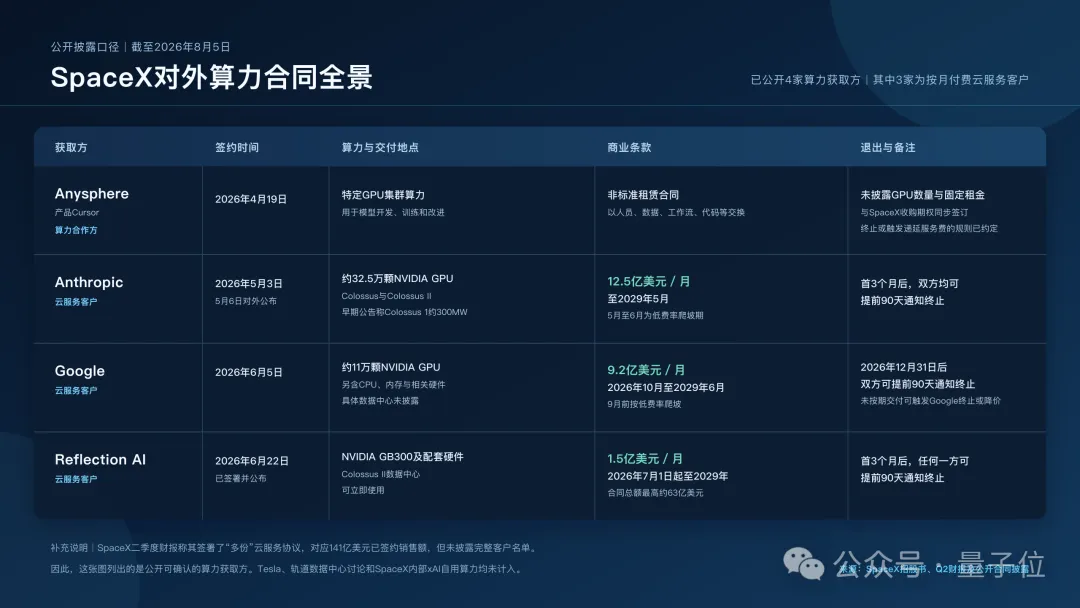Click the date '2026年6月5日'
The height and width of the screenshot is (608, 1080).
pyautogui.click(x=249, y=373)
